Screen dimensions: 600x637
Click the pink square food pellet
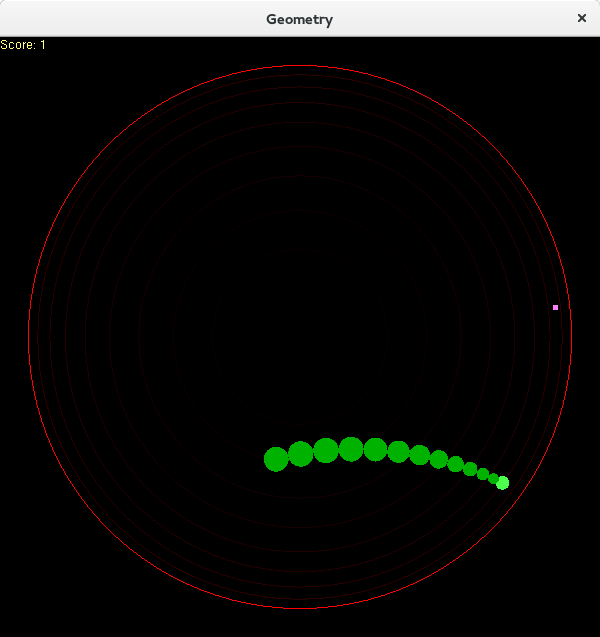pyautogui.click(x=555, y=308)
